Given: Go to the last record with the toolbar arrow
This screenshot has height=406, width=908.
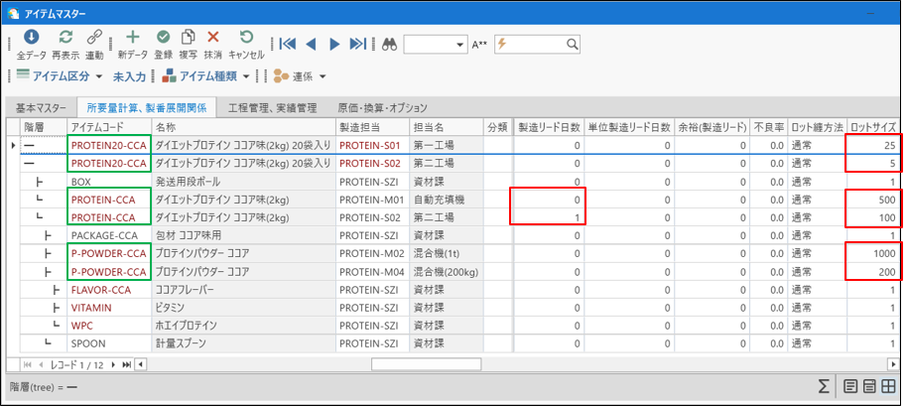Looking at the screenshot, I should 358,44.
